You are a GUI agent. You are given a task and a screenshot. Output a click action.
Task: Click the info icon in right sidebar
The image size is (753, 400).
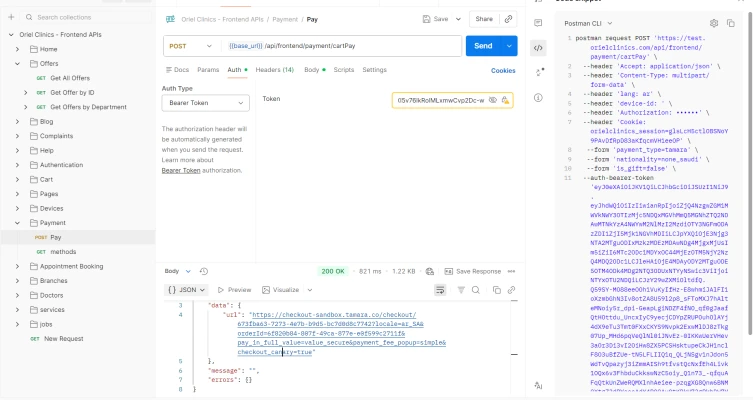pos(538,99)
